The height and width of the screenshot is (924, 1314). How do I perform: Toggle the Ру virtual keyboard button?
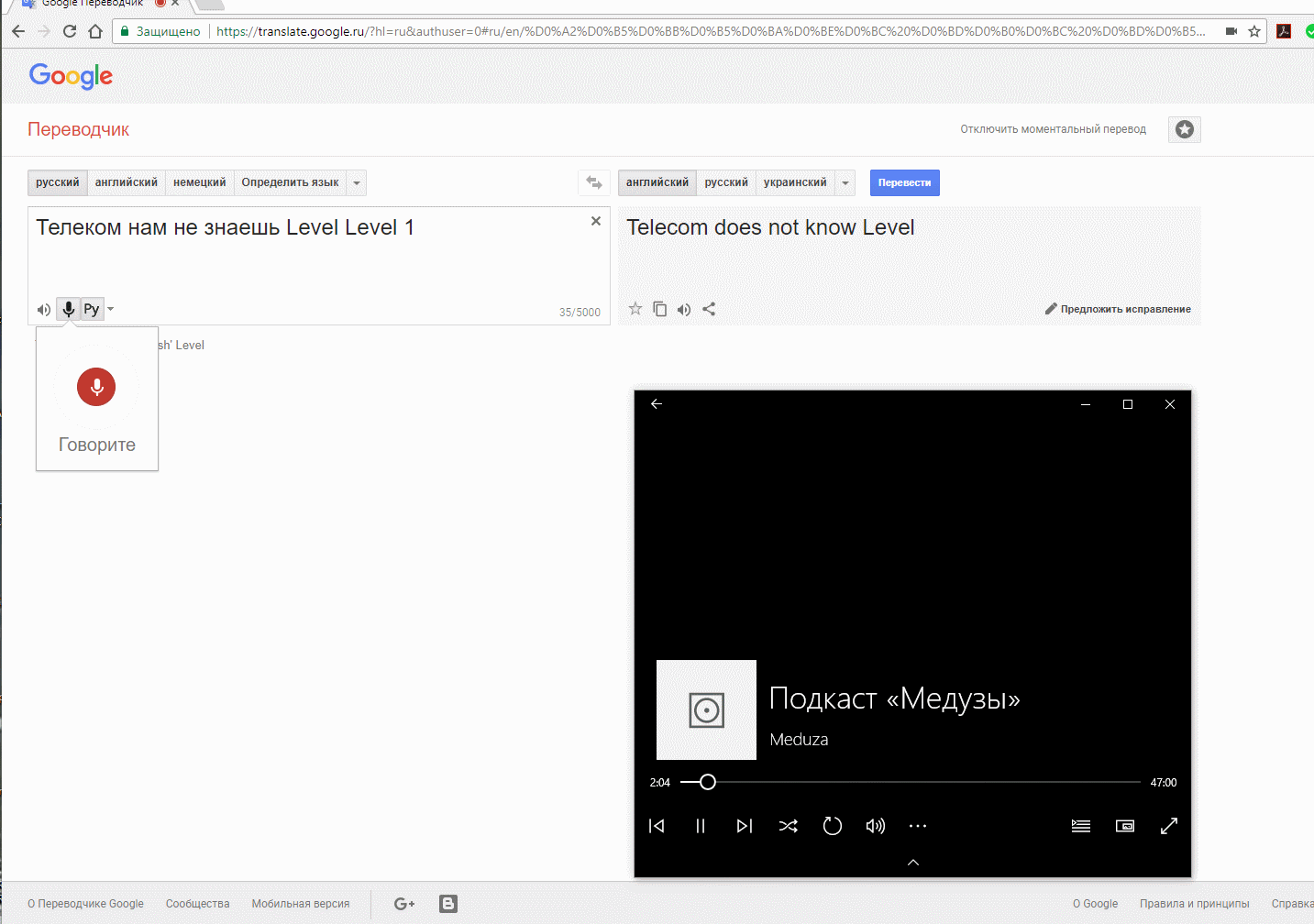pyautogui.click(x=92, y=309)
